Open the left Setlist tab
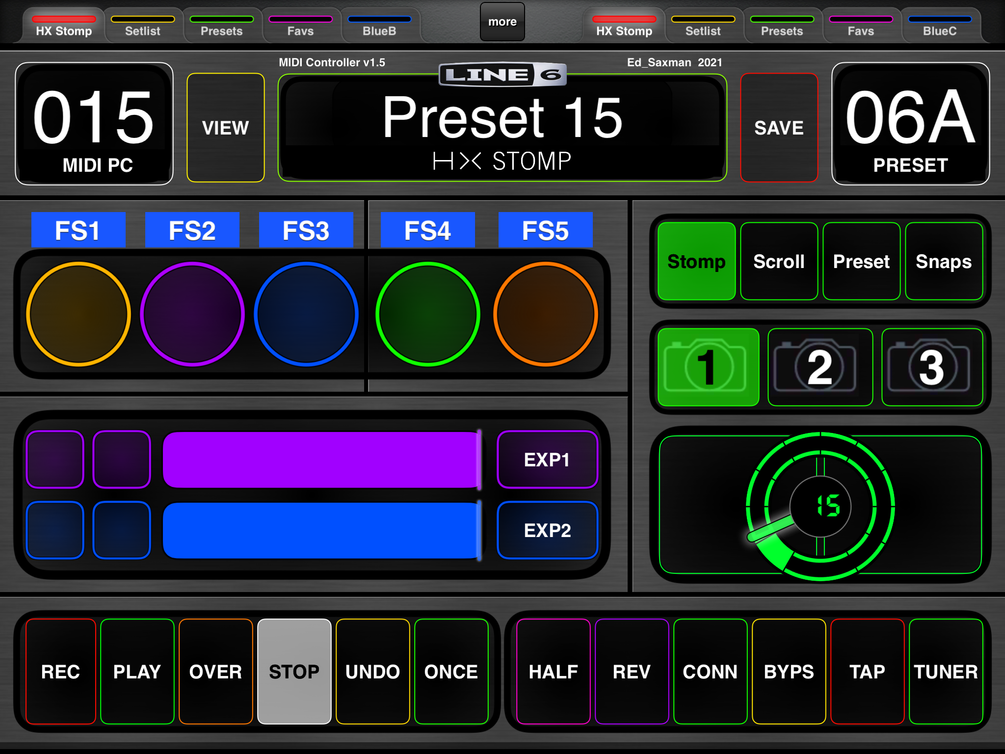The image size is (1005, 754). click(143, 27)
